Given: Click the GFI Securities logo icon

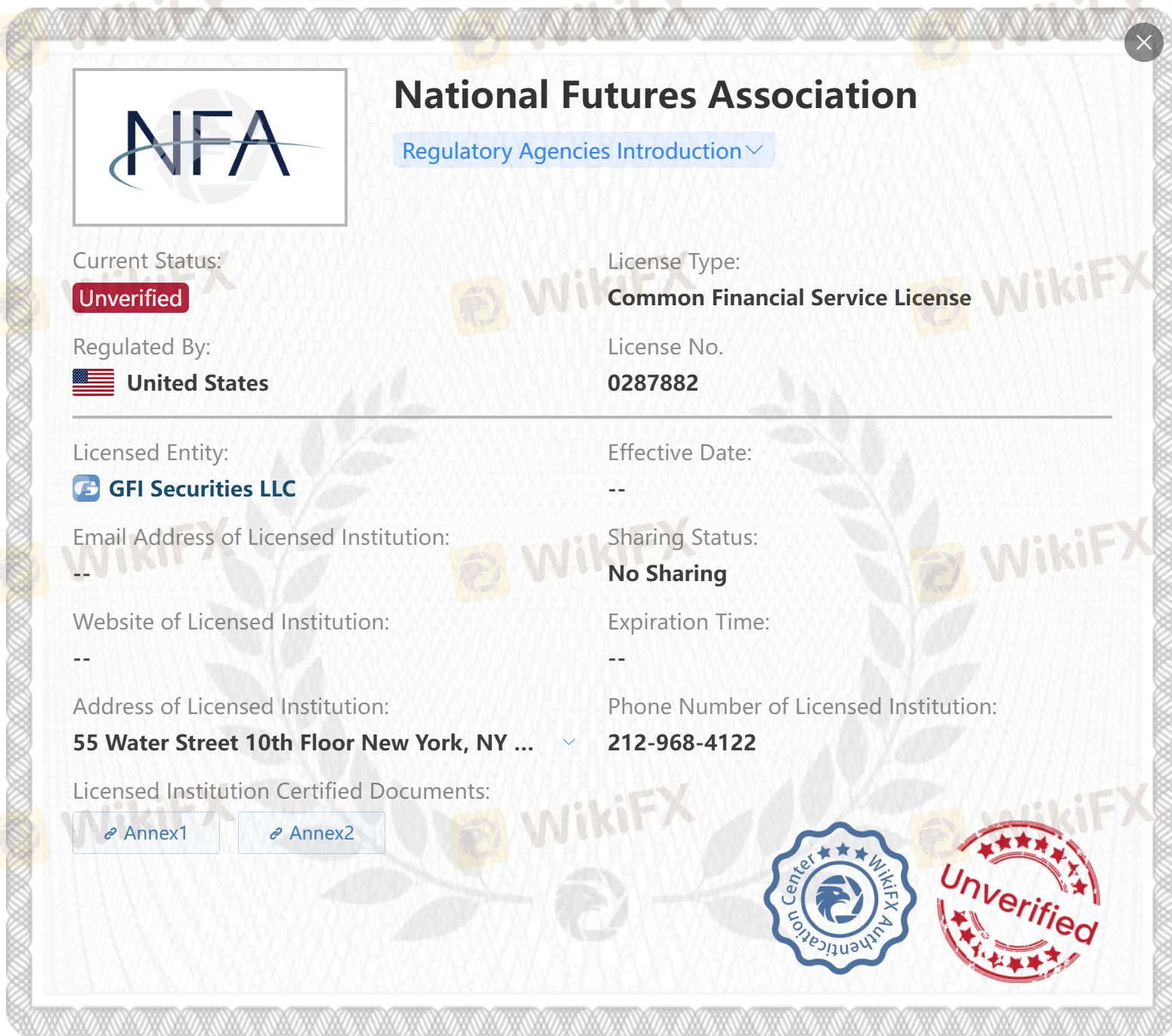Looking at the screenshot, I should [x=86, y=488].
